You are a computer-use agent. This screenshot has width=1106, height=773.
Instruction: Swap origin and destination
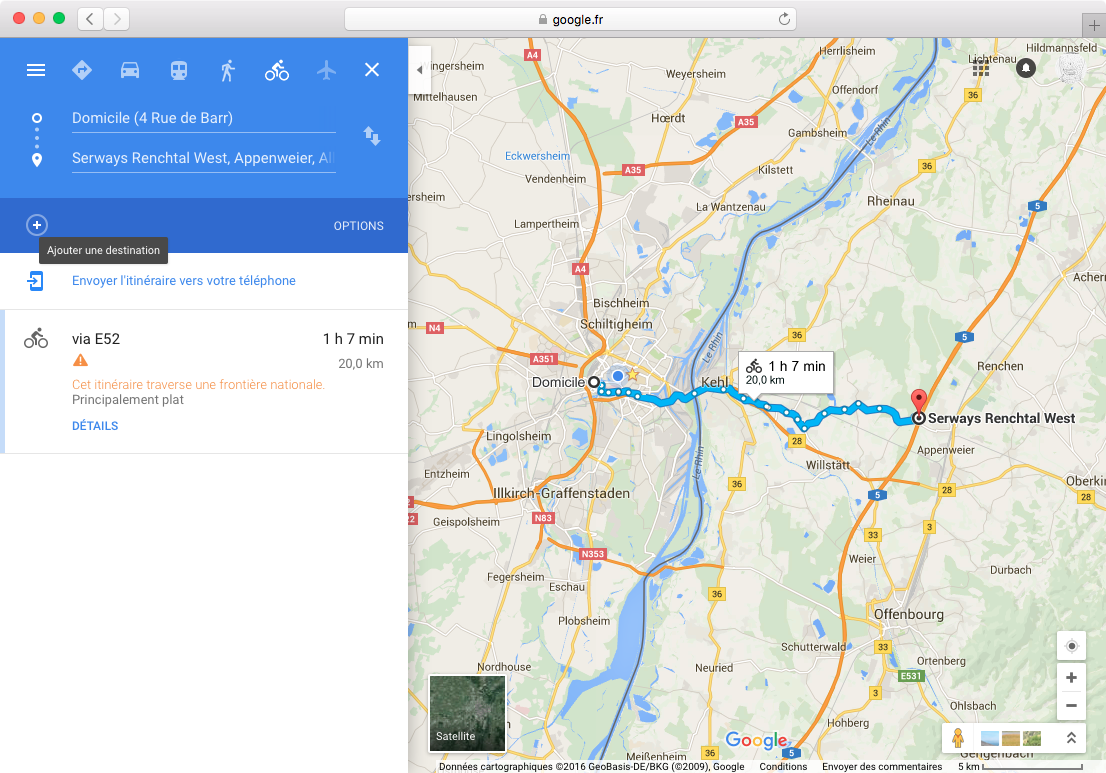(372, 135)
